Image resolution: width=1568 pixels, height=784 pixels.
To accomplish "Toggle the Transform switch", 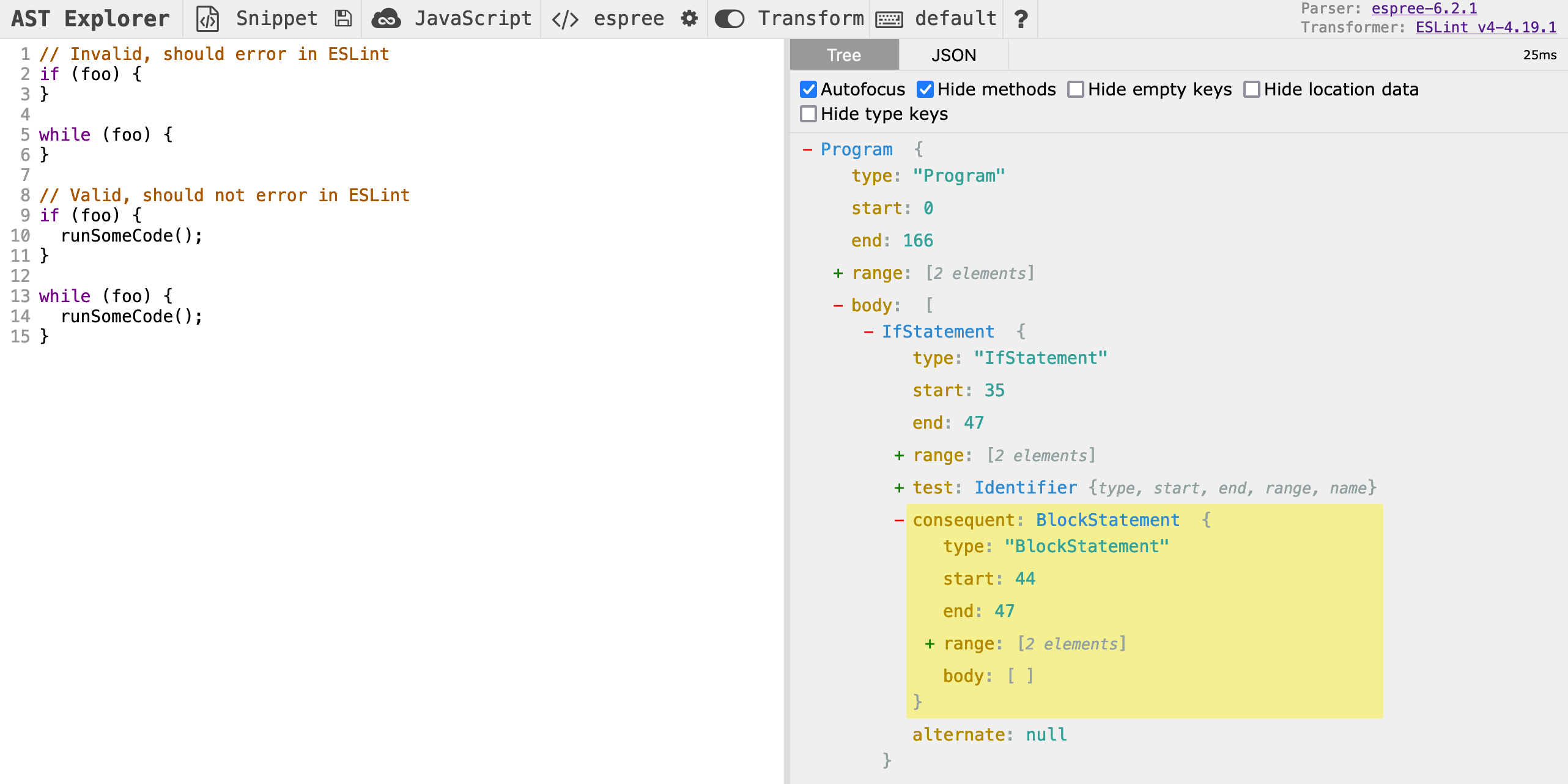I will 729,19.
